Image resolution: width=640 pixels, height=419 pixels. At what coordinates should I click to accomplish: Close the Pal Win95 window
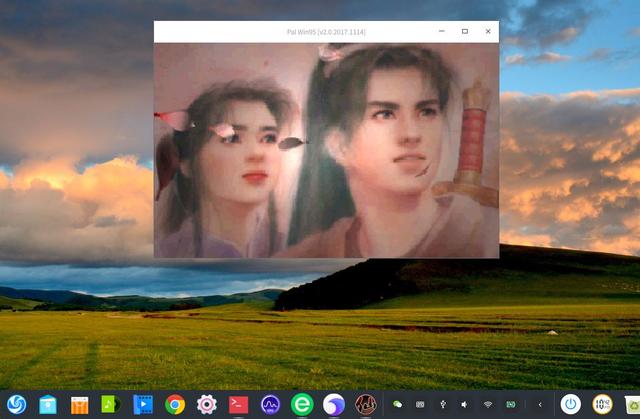pos(488,31)
